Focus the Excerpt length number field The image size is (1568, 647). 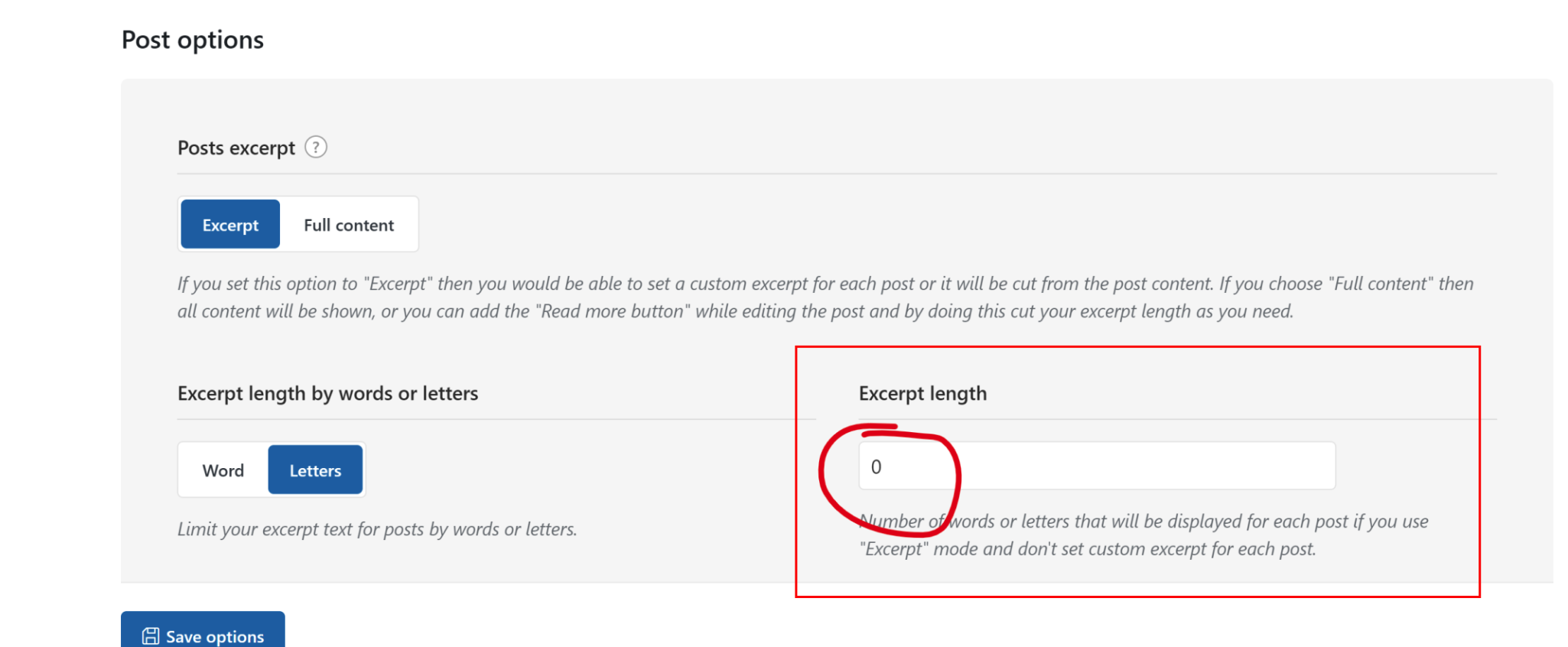tap(1097, 466)
